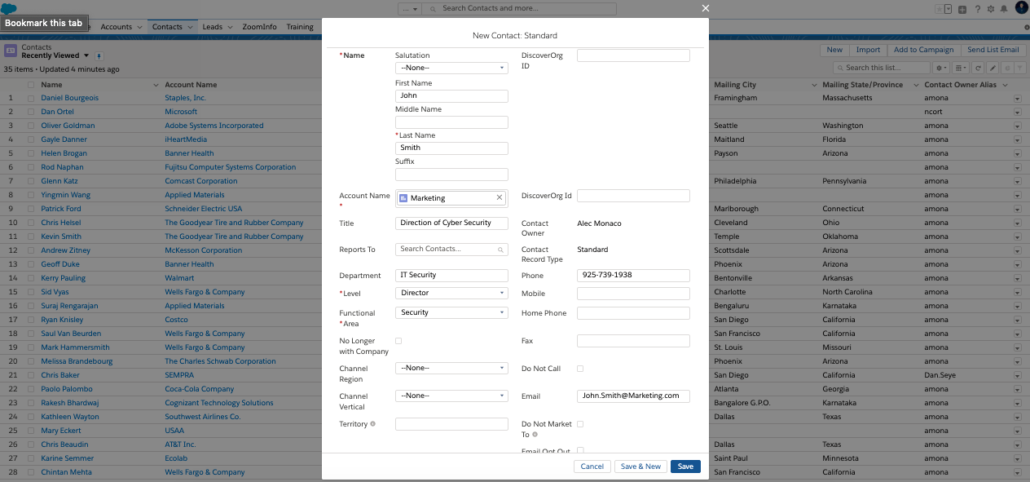Click into the Mobile phone field
This screenshot has height=482, width=1030.
[633, 294]
